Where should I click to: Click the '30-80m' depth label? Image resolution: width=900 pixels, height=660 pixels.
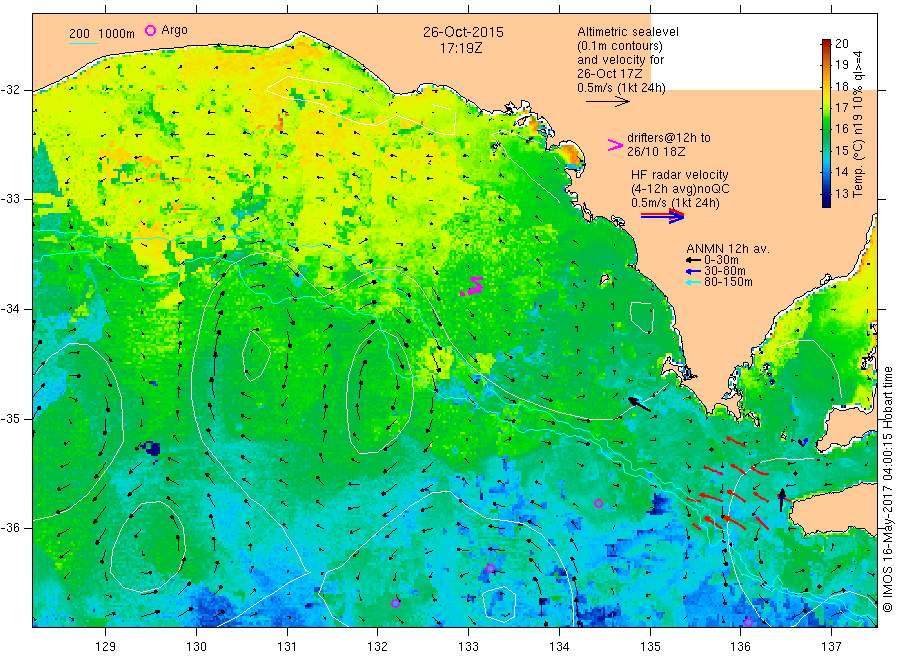pyautogui.click(x=725, y=271)
